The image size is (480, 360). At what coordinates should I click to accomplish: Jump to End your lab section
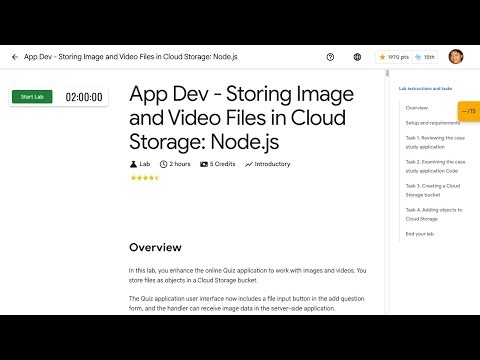[x=420, y=234]
